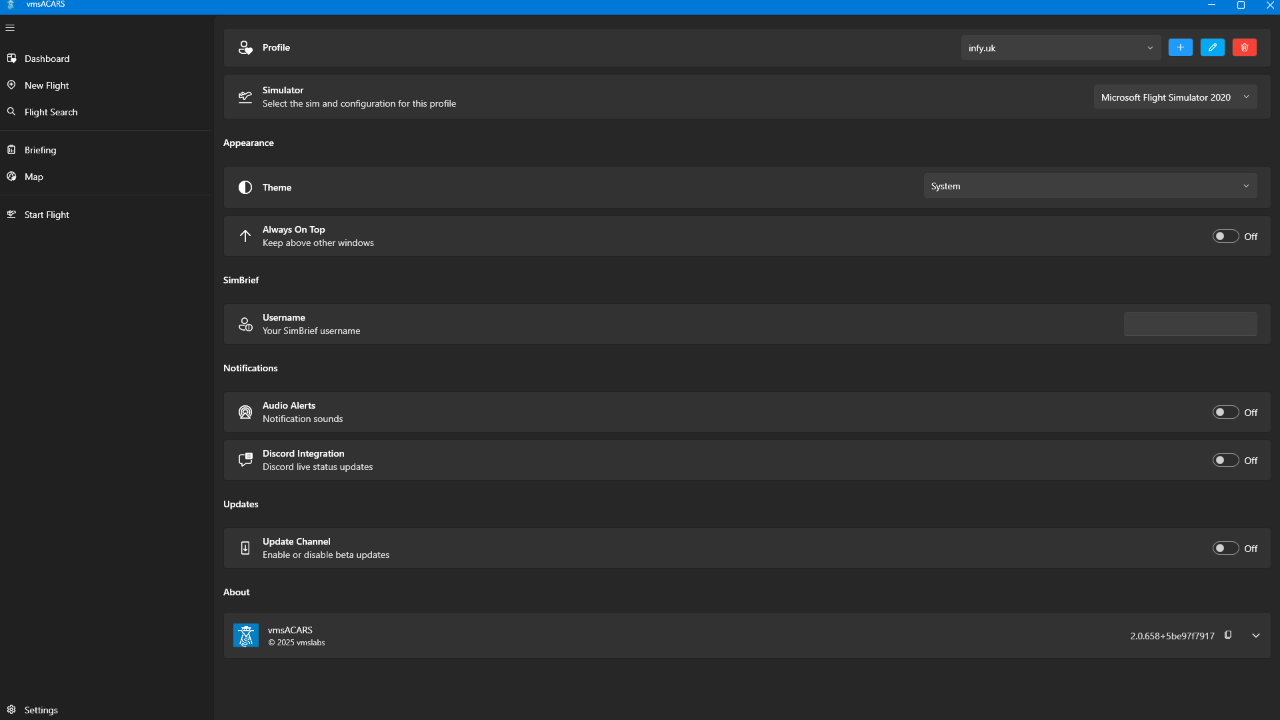Open Flight Search from sidebar
This screenshot has width=1280, height=720.
(50, 112)
